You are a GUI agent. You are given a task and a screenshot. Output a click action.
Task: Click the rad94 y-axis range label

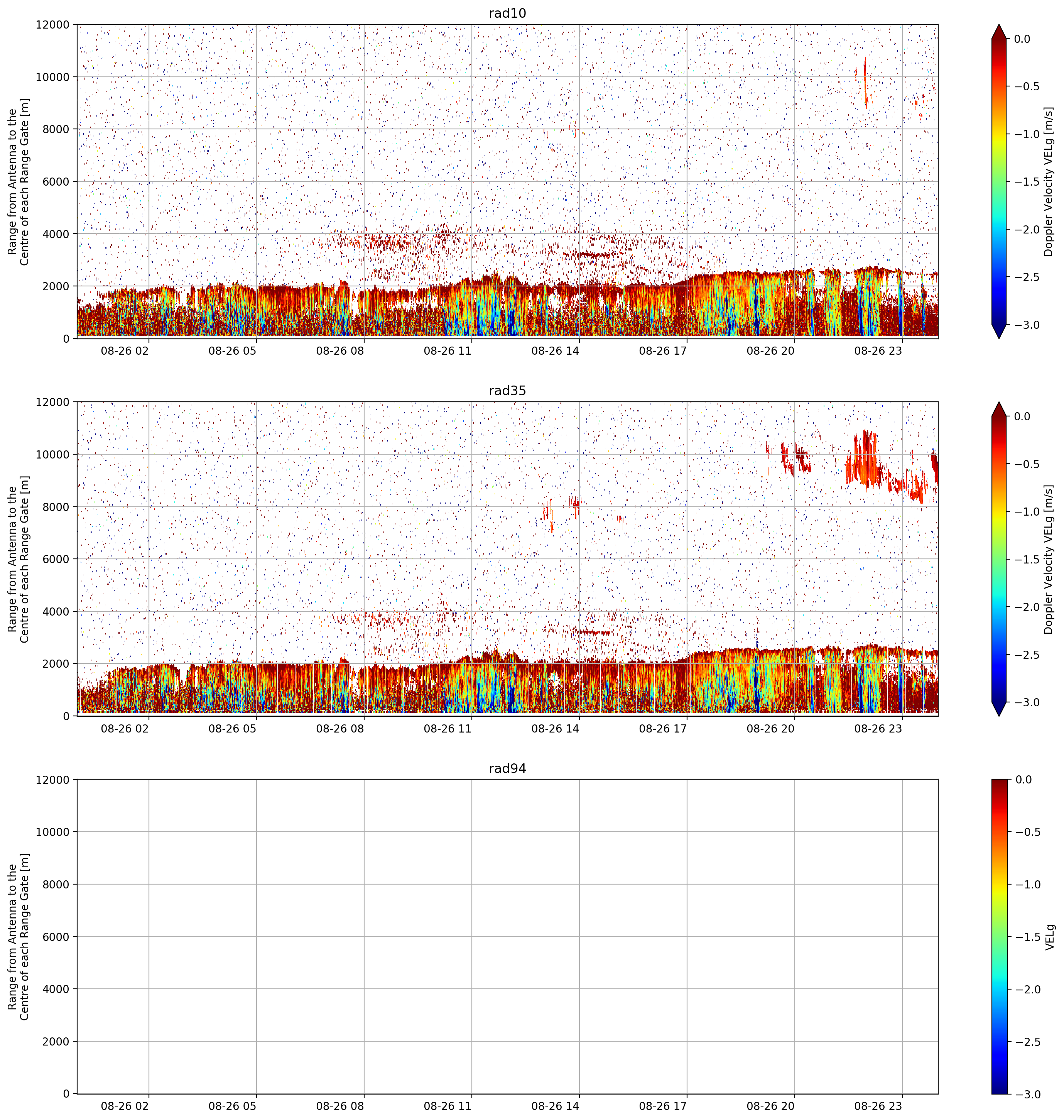[x=18, y=936]
